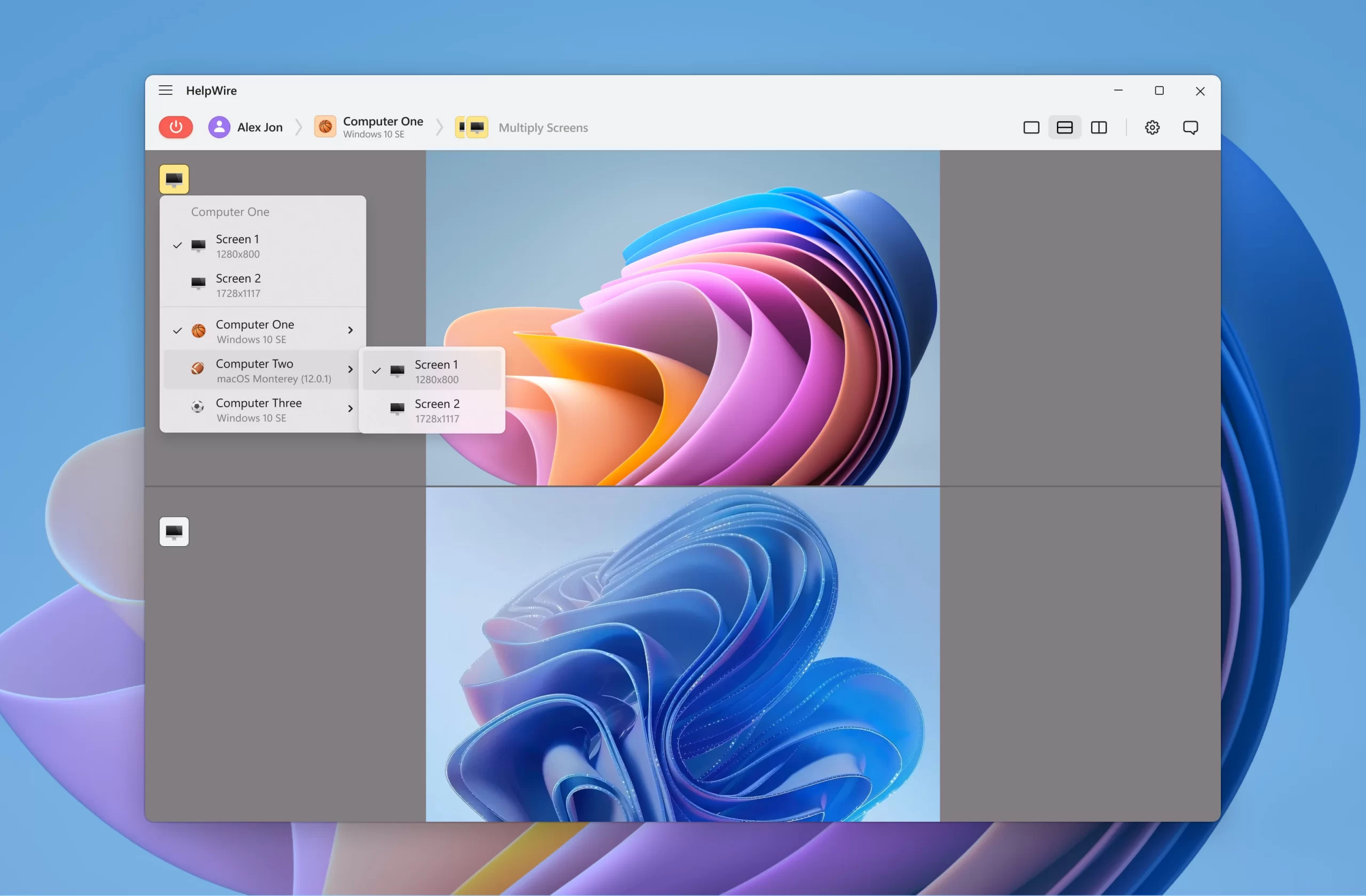This screenshot has width=1366, height=896.
Task: Select Screen 1 in Computer Two submenu
Action: pos(432,371)
